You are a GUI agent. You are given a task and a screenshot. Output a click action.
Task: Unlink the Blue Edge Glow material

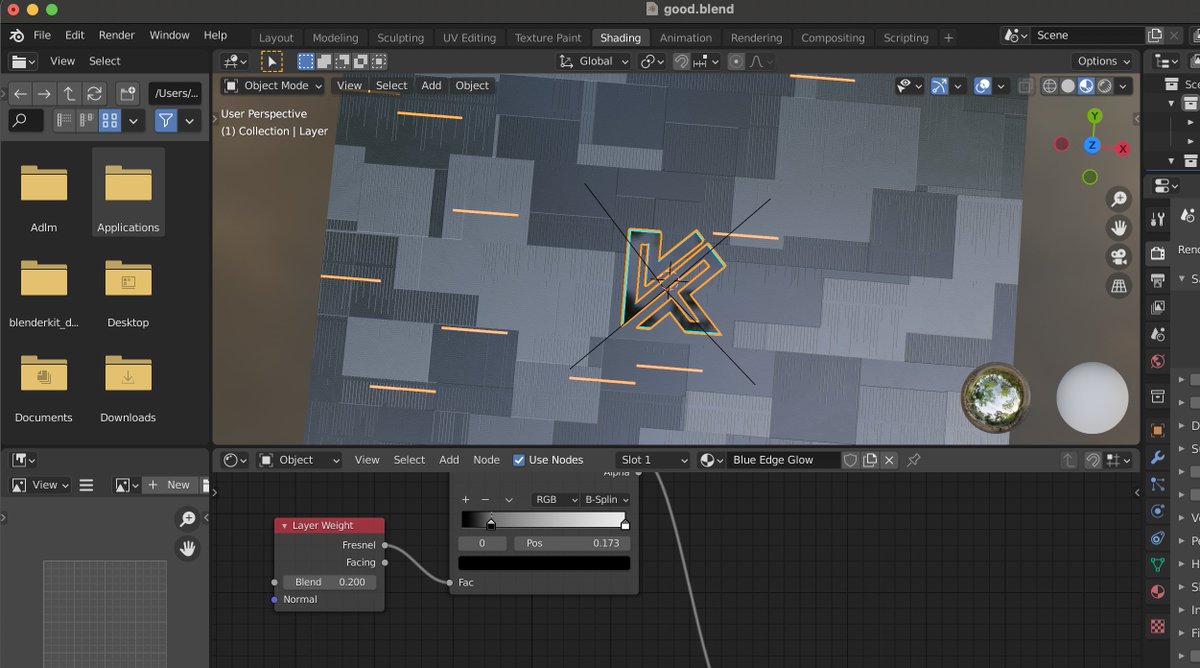click(888, 460)
